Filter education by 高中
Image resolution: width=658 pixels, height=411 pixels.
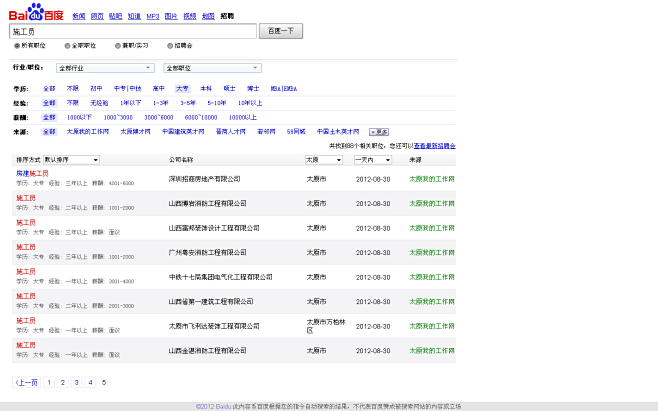159,89
